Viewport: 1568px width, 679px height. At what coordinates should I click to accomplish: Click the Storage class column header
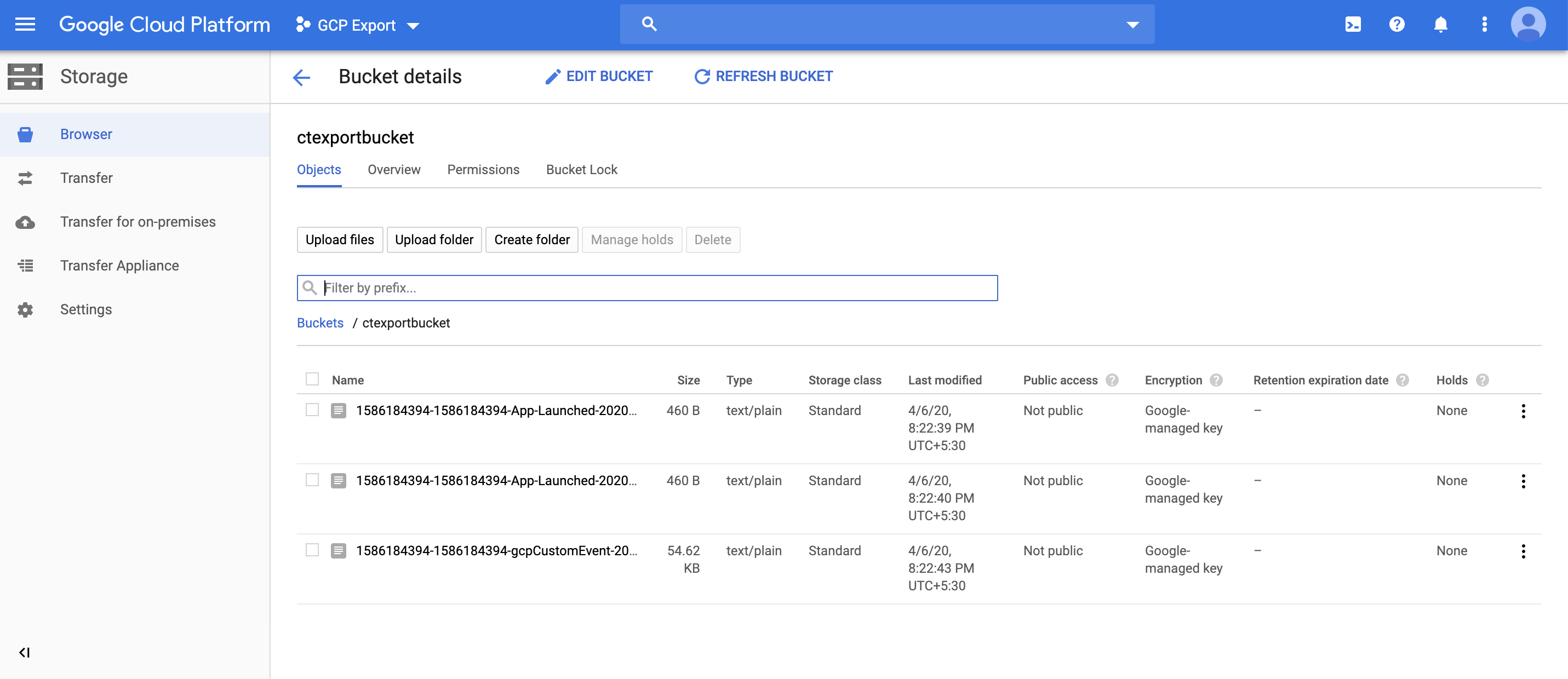pos(844,380)
